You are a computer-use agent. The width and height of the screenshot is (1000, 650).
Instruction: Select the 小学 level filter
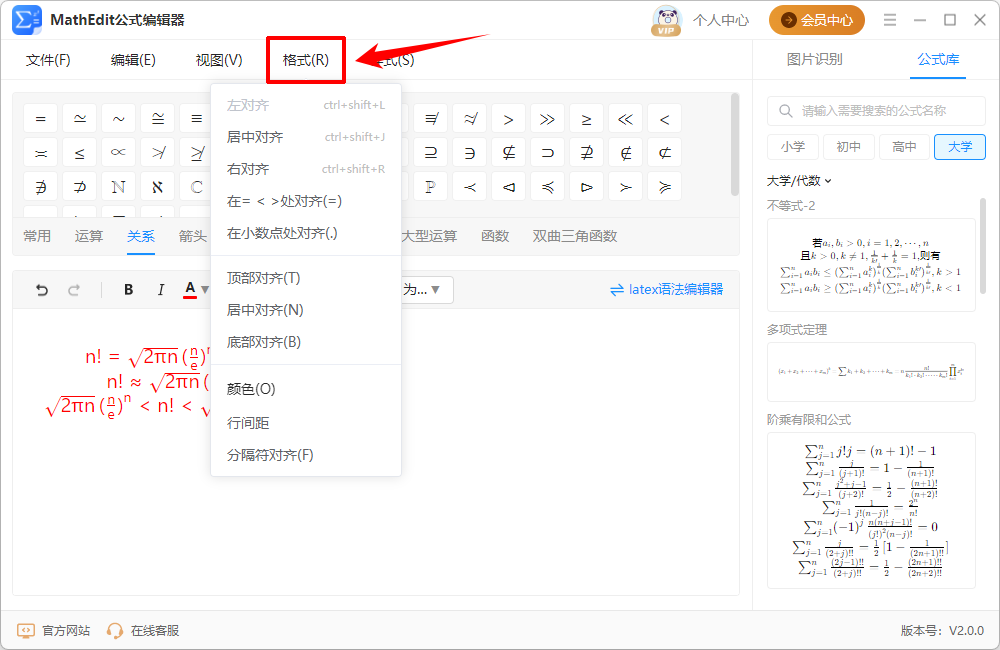click(793, 147)
